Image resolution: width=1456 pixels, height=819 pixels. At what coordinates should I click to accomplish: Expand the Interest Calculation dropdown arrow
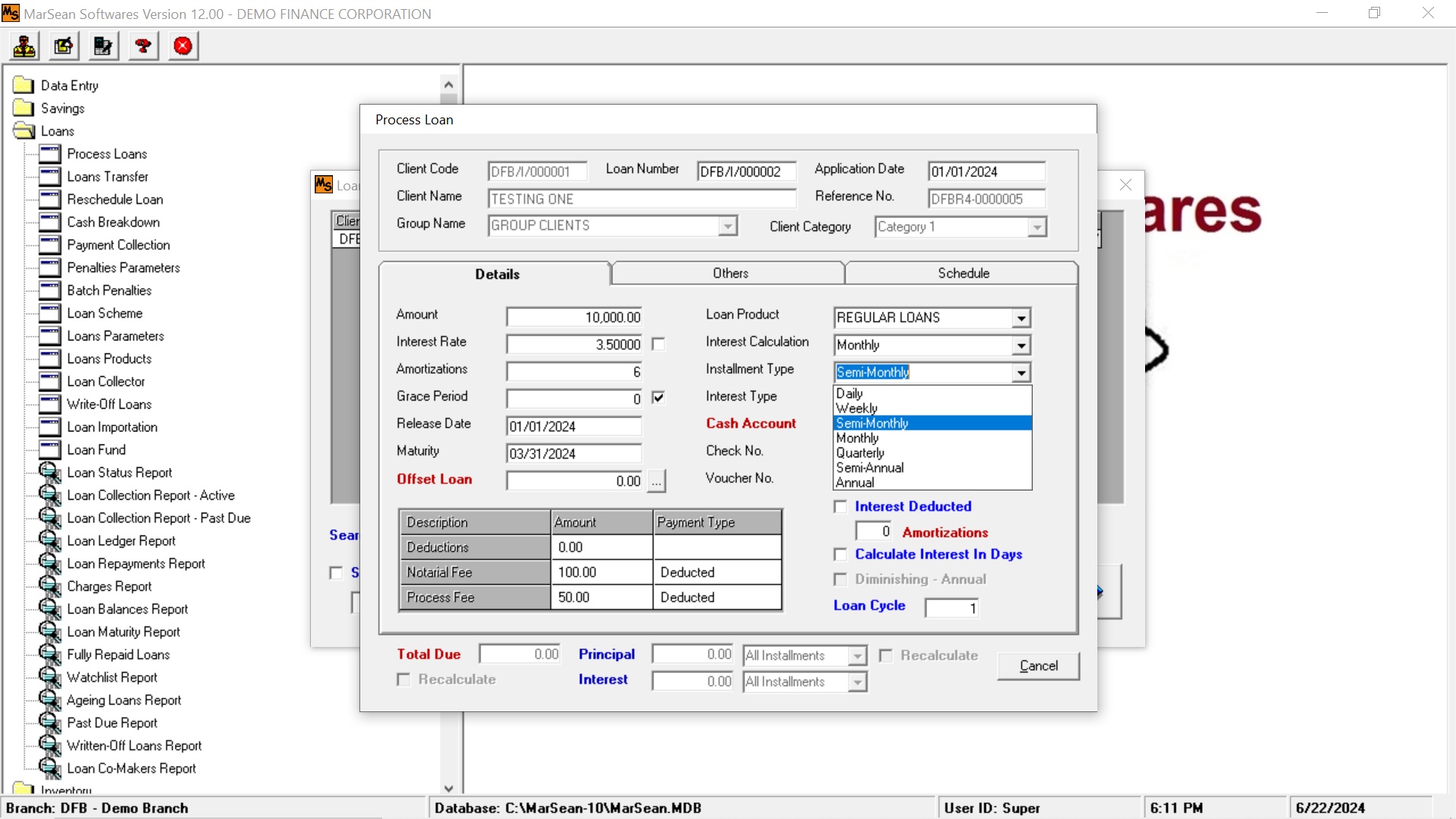pos(1021,346)
